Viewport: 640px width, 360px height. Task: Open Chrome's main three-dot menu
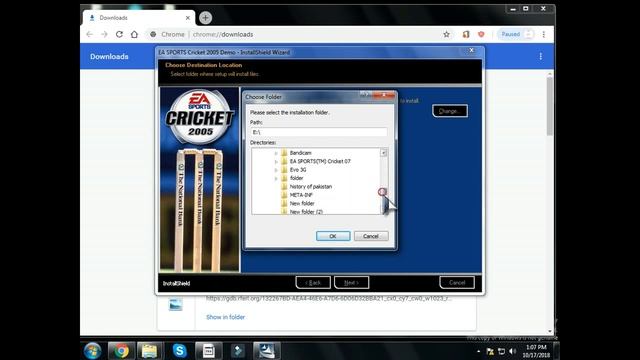coord(544,34)
